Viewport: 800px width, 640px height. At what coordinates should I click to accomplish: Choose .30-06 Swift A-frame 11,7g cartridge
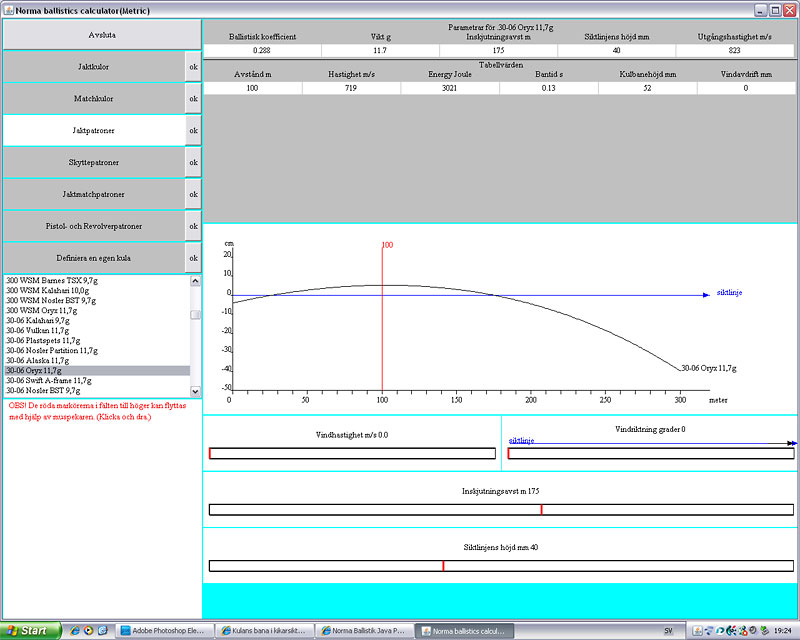(49, 381)
